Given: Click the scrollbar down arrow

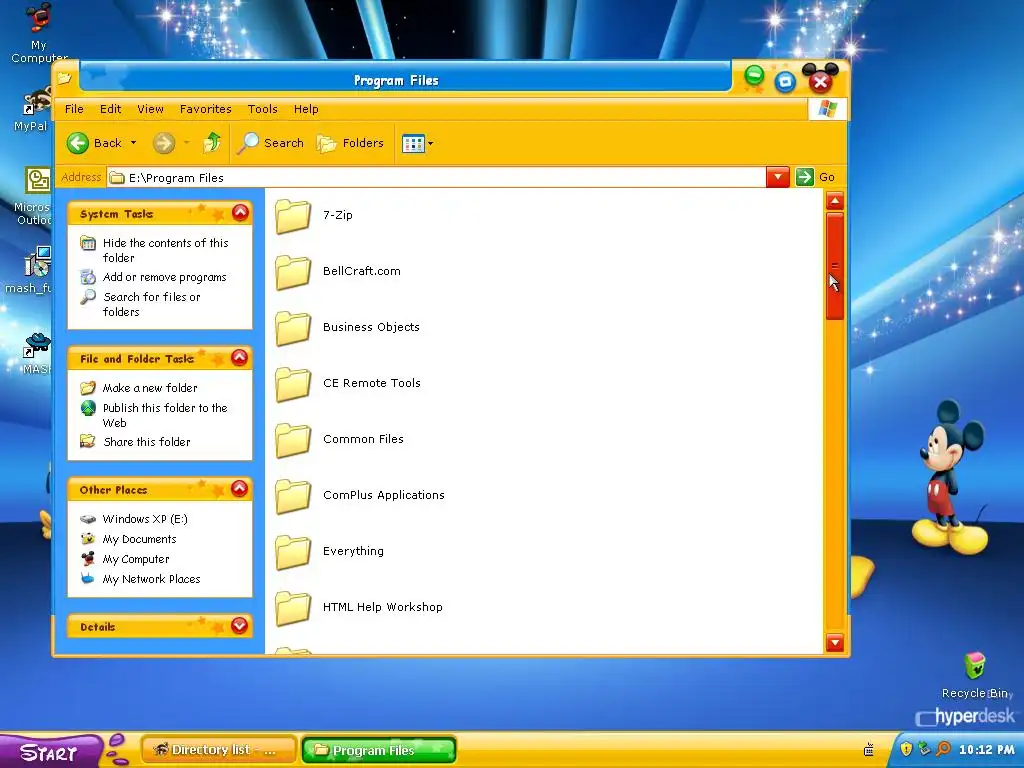Looking at the screenshot, I should pyautogui.click(x=835, y=643).
